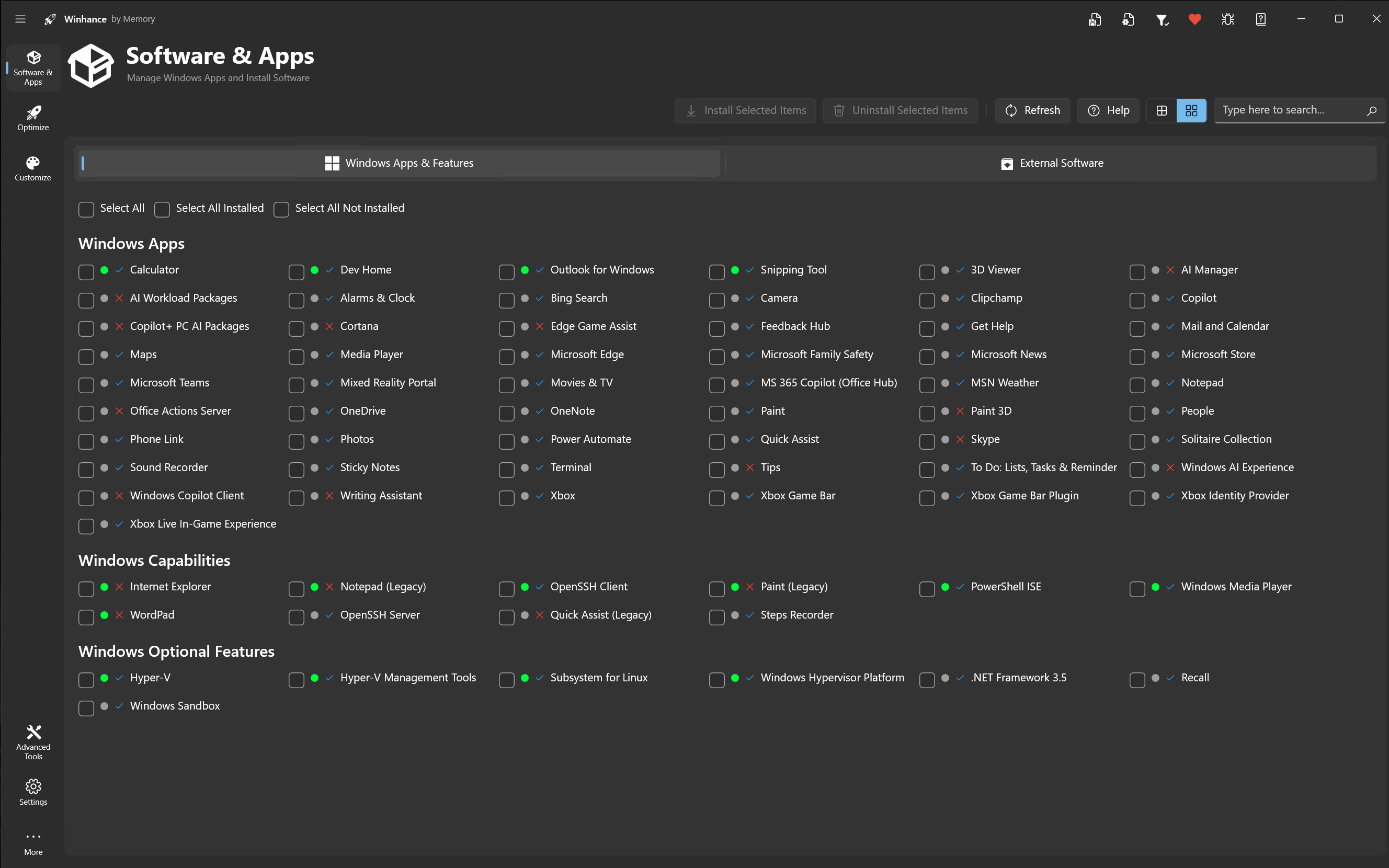Check the Select All Installed checkbox
The image size is (1389, 868).
point(162,210)
